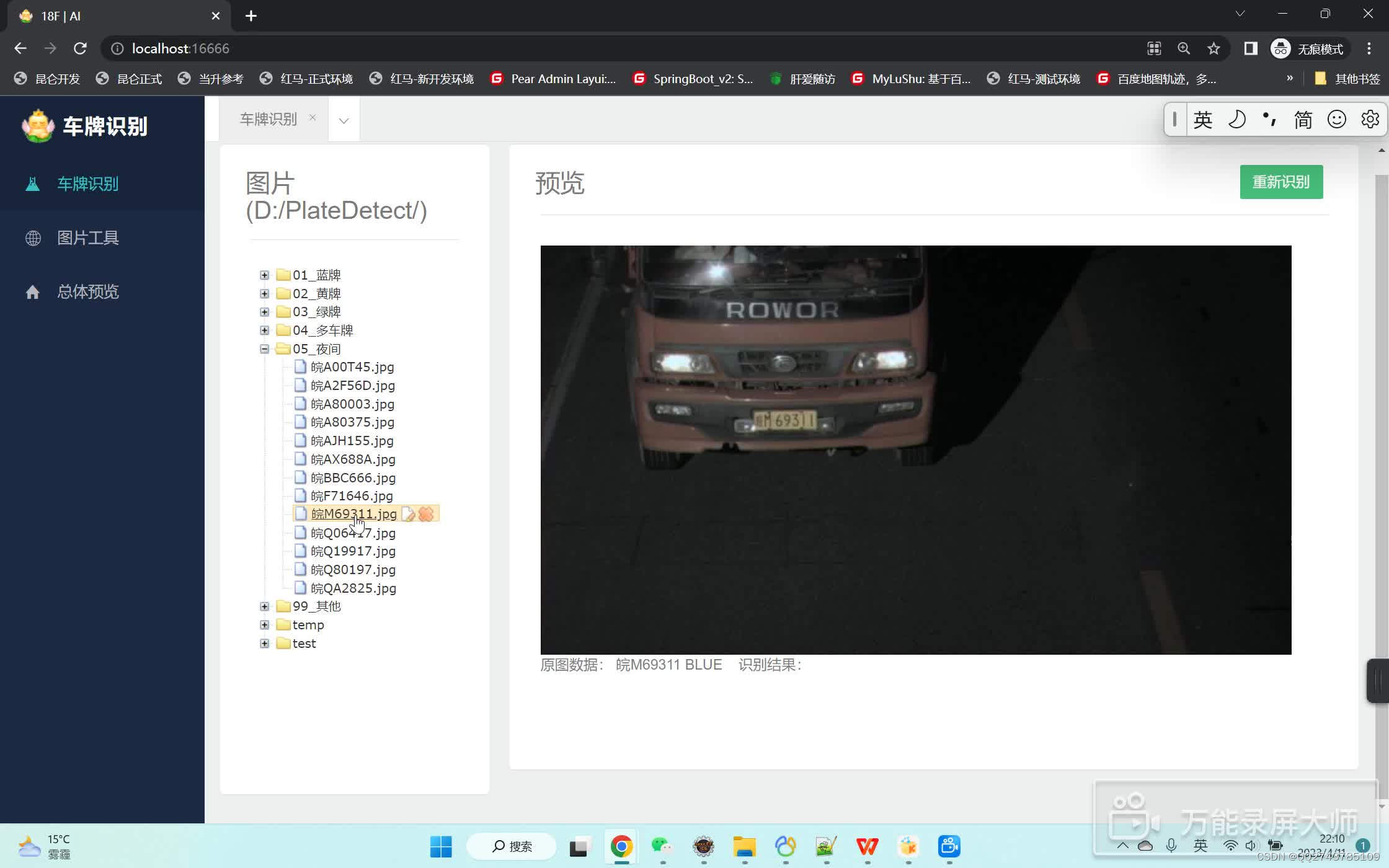
Task: Expand the 01_蓝牌 folder
Action: (x=265, y=275)
